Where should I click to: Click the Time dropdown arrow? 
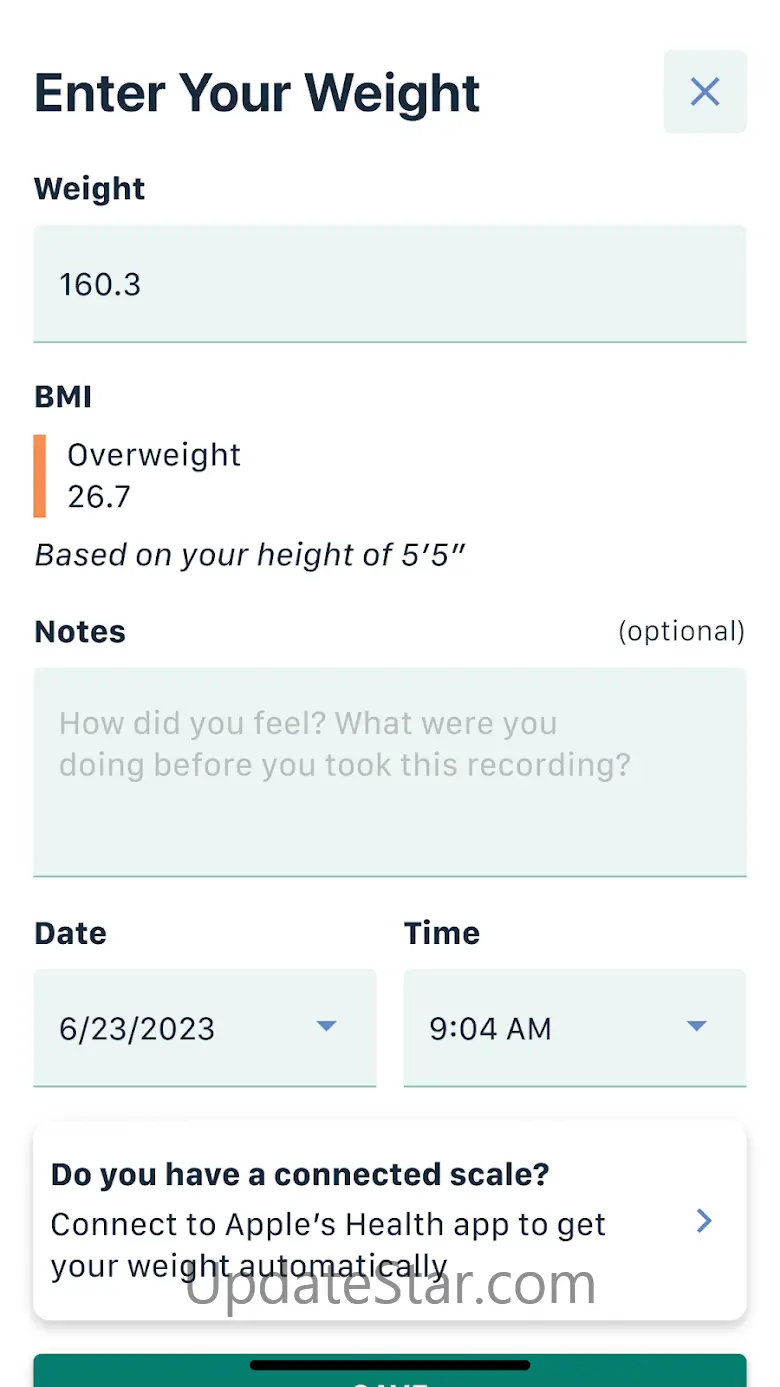click(697, 1026)
